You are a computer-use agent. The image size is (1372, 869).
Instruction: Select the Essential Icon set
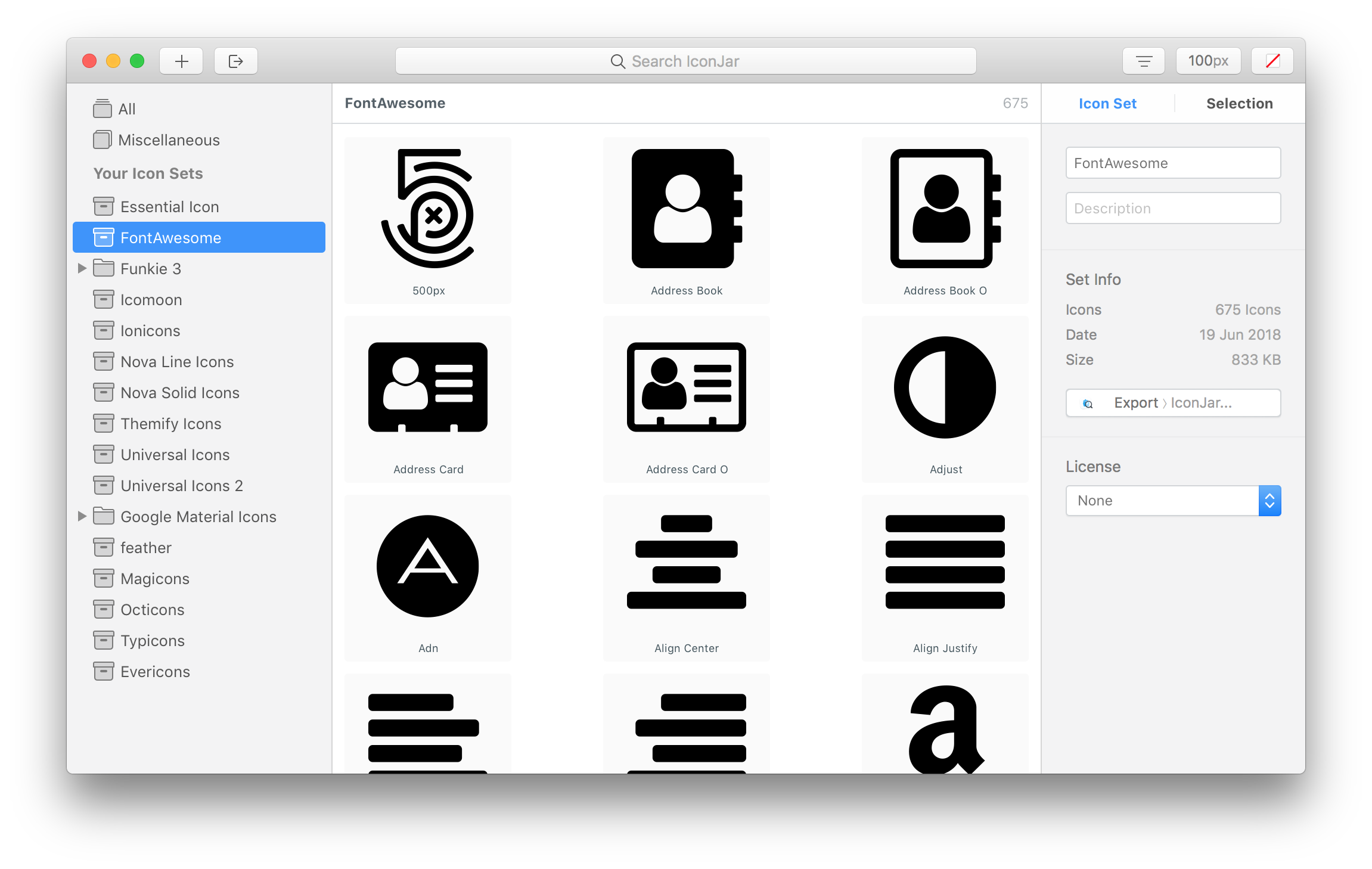(x=199, y=207)
